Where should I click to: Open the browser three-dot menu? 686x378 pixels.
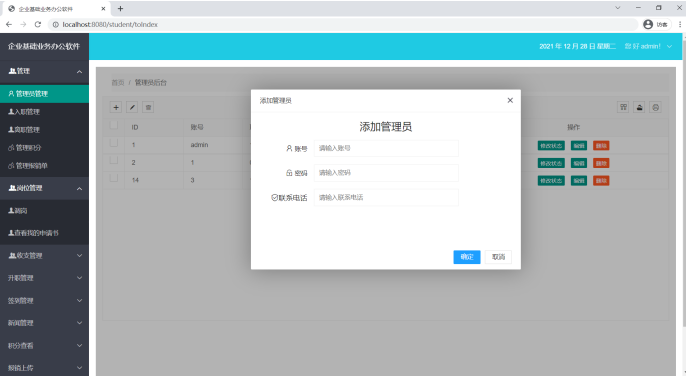click(x=680, y=24)
